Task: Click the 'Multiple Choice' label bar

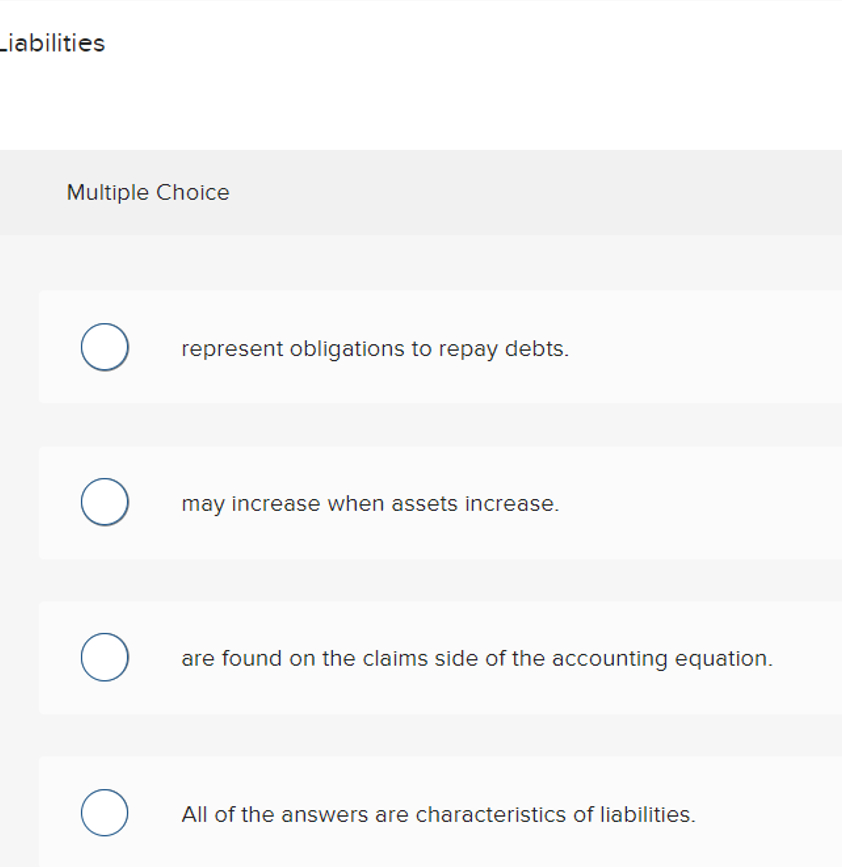Action: (x=148, y=192)
